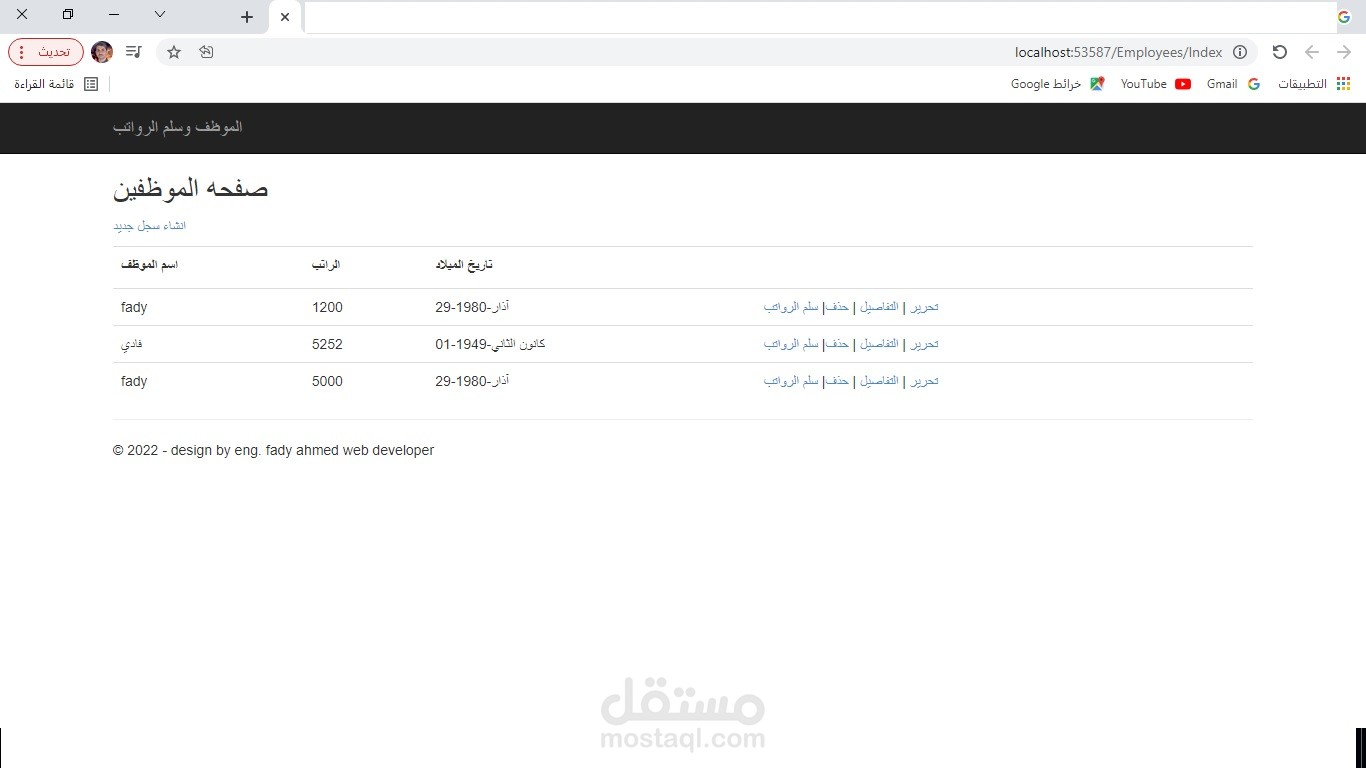Click the new tab plus button
The height and width of the screenshot is (768, 1366).
[246, 17]
